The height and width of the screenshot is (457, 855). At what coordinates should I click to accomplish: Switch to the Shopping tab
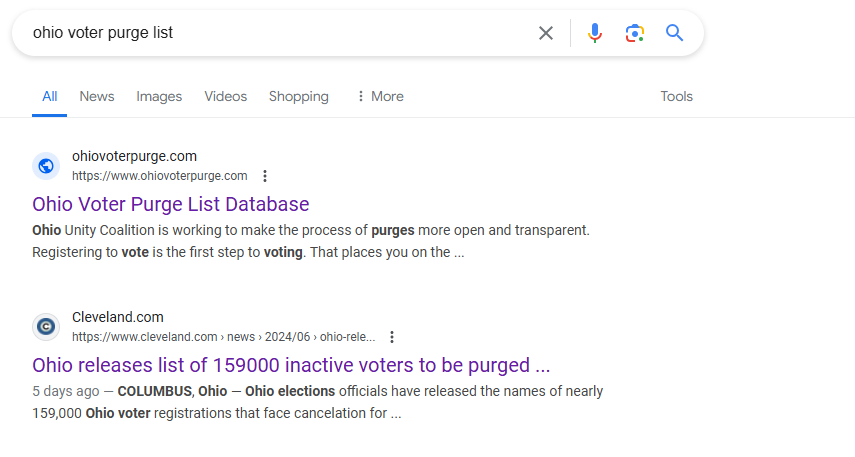(x=299, y=97)
